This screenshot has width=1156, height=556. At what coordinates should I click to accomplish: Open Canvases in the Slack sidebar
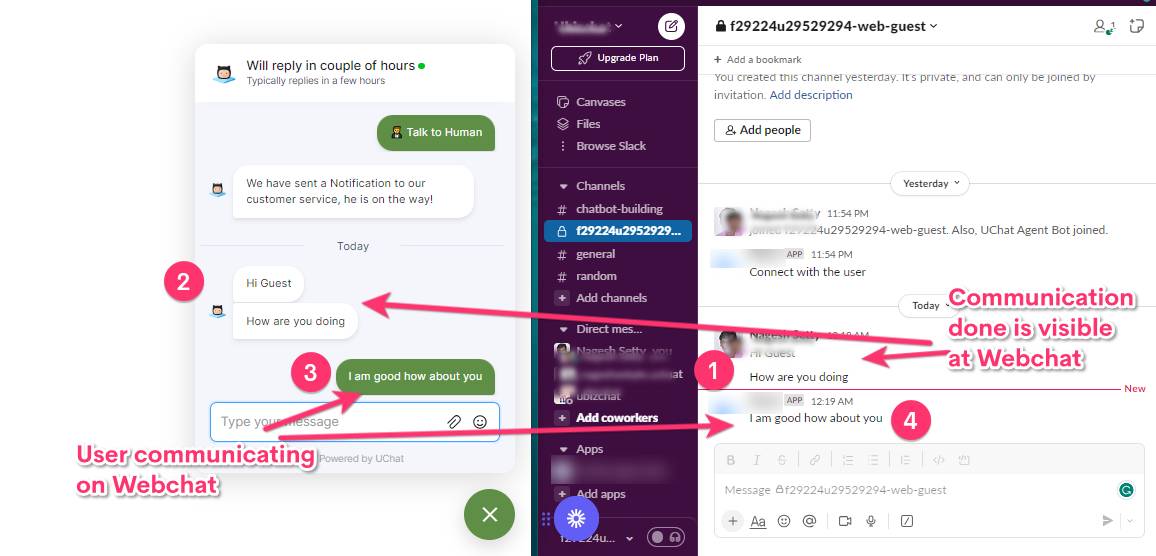click(x=600, y=102)
